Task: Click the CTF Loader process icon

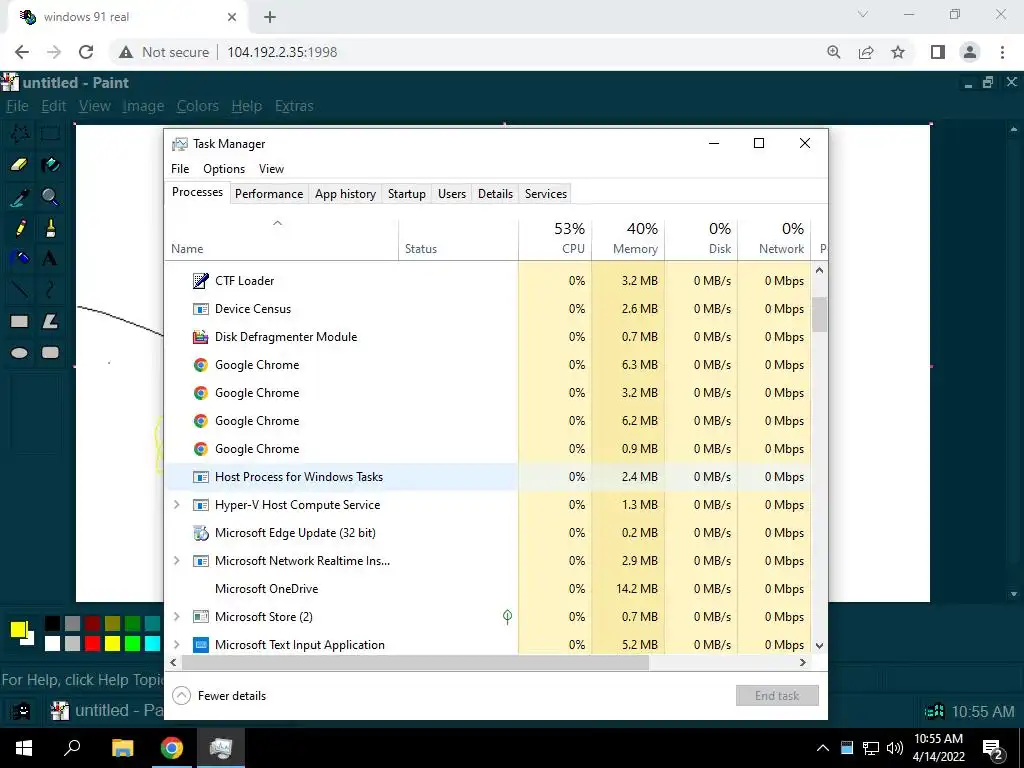Action: tap(200, 281)
